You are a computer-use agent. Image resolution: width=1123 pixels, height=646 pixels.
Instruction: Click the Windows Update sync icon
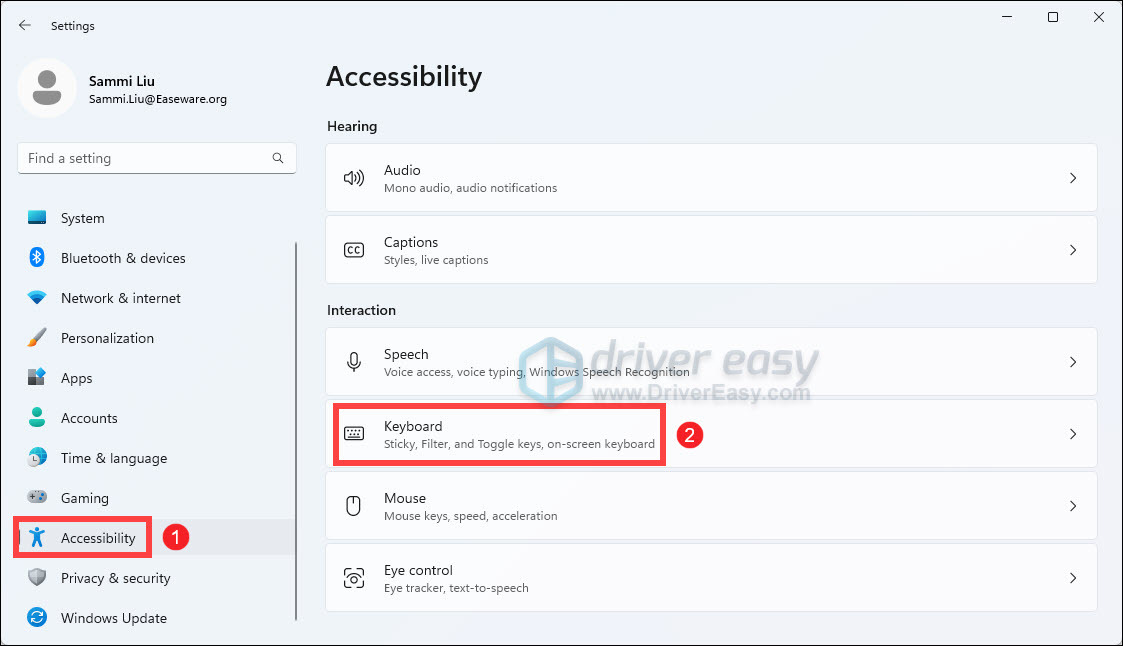tap(37, 618)
